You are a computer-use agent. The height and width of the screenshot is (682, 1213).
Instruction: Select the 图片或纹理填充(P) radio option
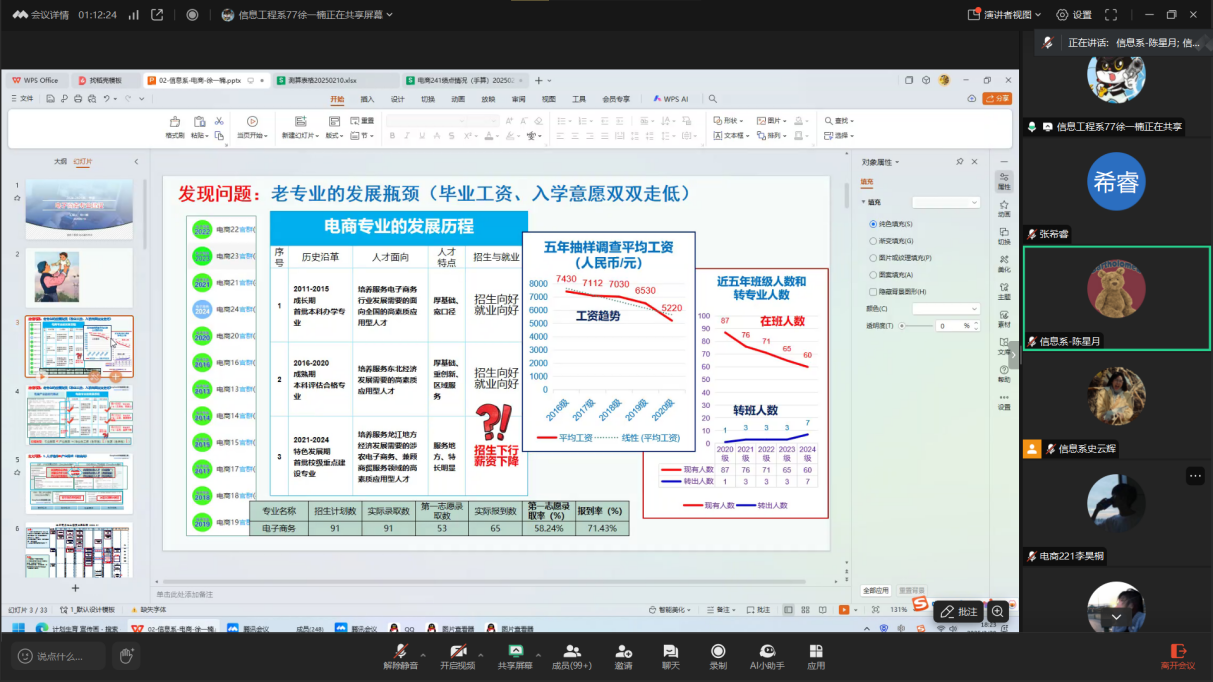point(873,258)
